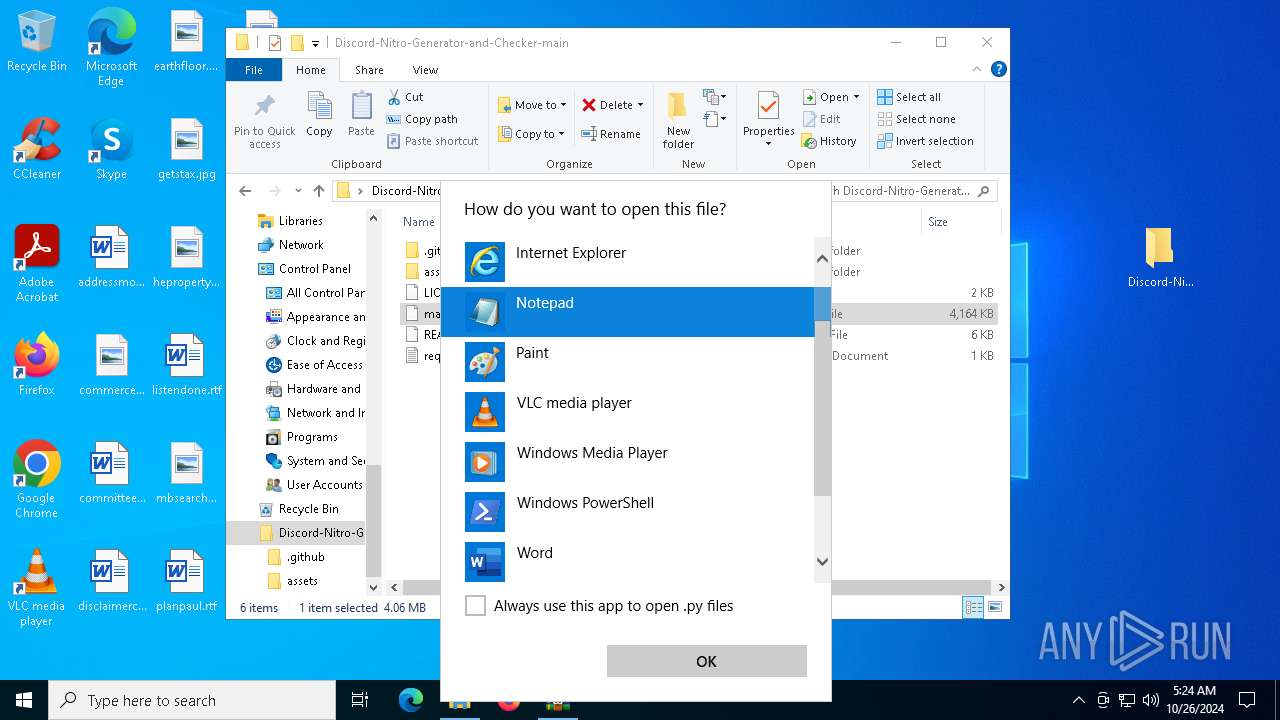The image size is (1280, 720).
Task: Open the CCleaner desktop shortcut
Action: (37, 150)
